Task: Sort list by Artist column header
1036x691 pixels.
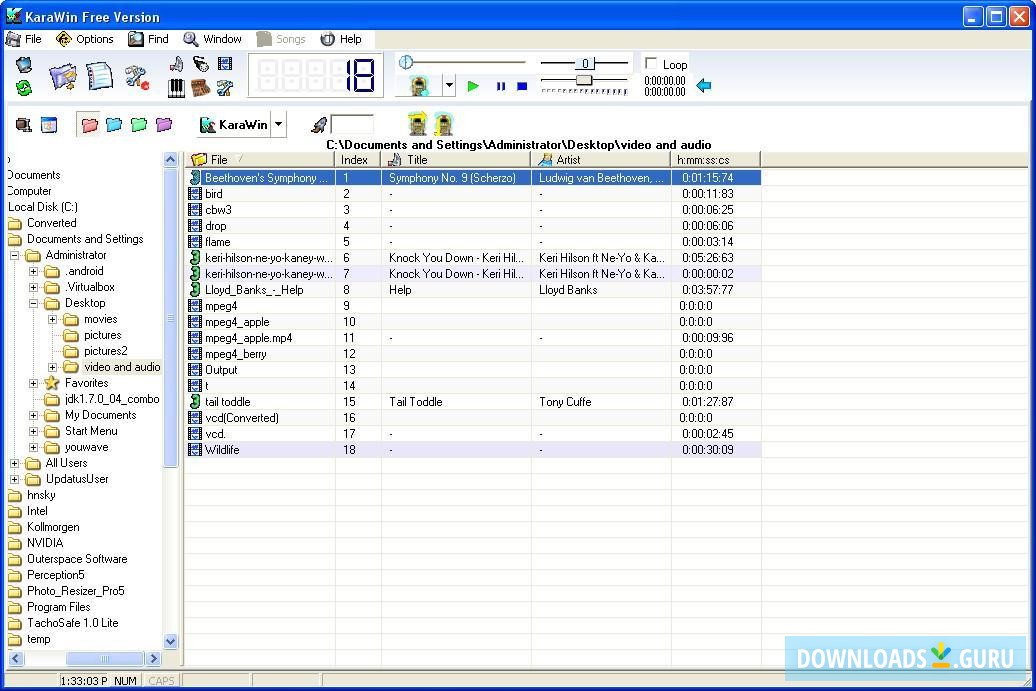Action: pyautogui.click(x=601, y=160)
